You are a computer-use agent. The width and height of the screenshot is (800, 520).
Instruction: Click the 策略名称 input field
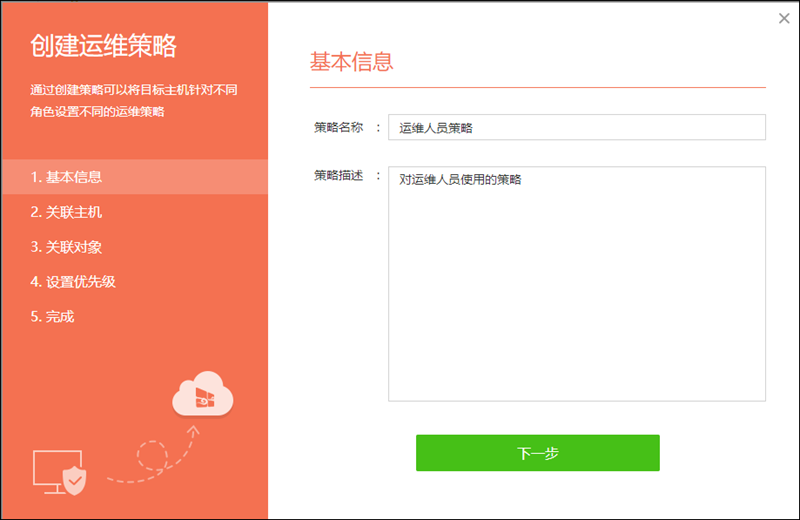click(x=576, y=127)
